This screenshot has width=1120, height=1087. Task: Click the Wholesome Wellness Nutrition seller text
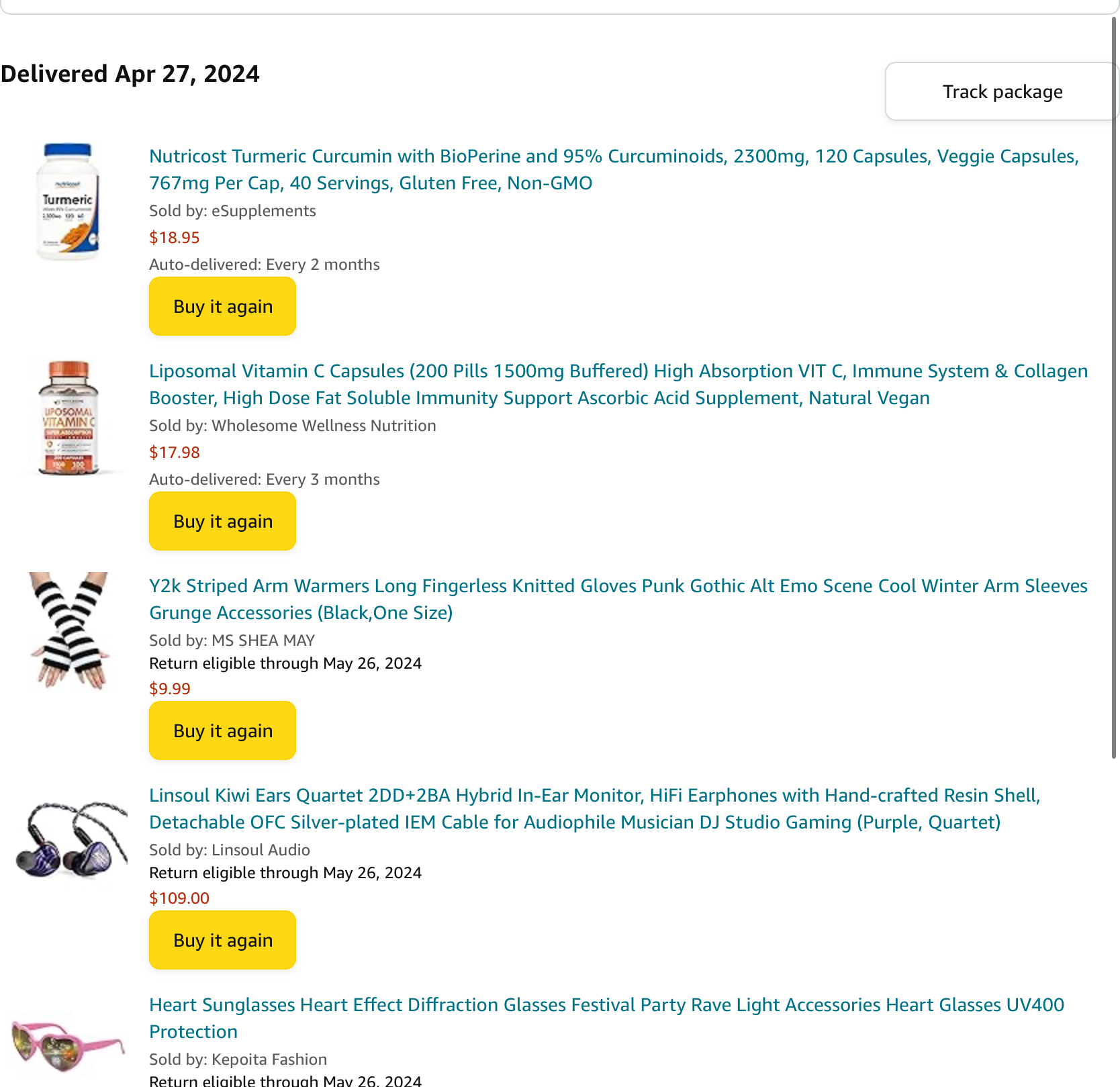coord(324,426)
